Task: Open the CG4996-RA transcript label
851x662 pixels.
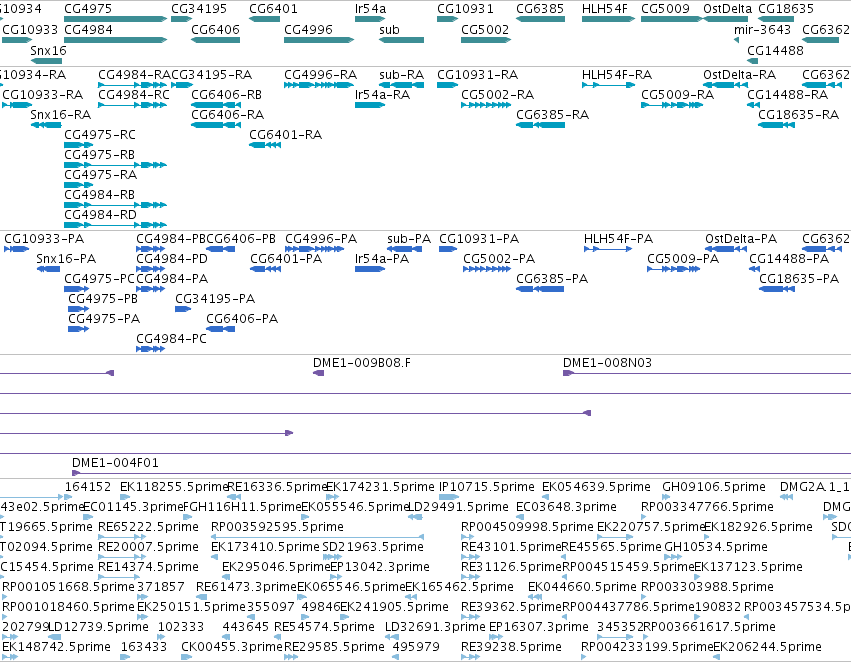Action: click(x=320, y=74)
